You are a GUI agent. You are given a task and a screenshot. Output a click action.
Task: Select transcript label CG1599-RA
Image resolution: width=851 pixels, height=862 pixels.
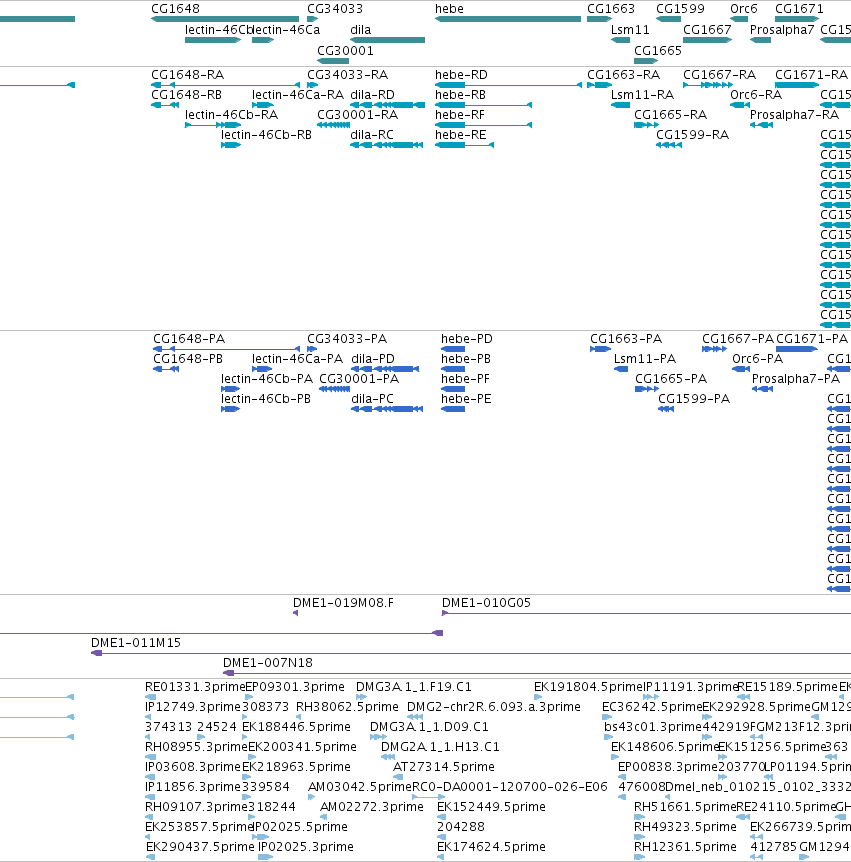click(x=693, y=135)
